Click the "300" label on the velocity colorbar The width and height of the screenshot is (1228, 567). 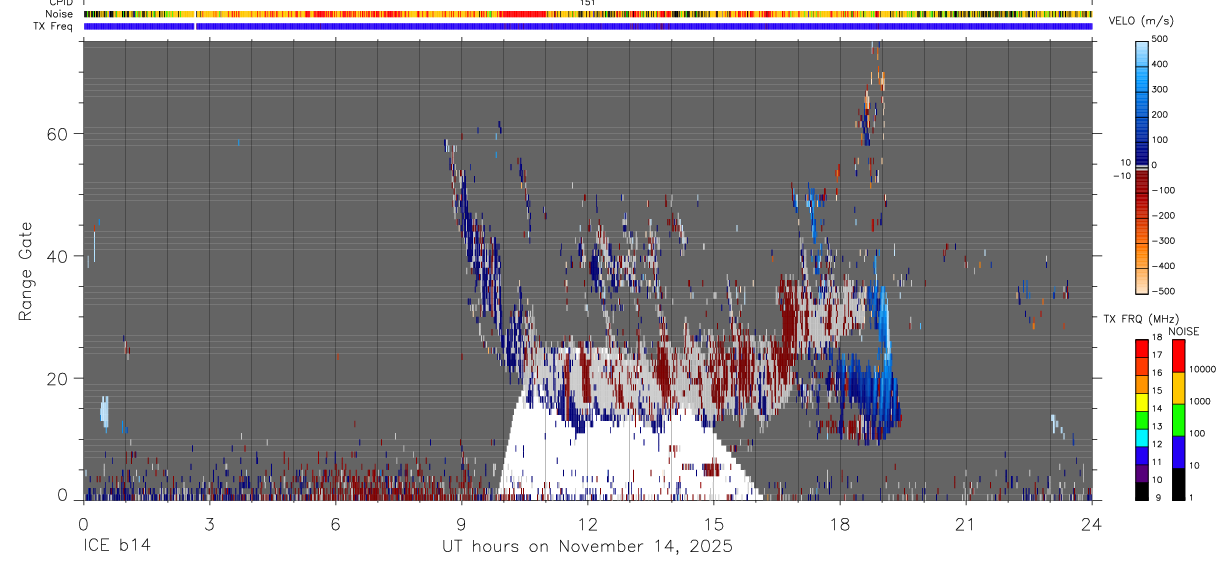[1161, 89]
